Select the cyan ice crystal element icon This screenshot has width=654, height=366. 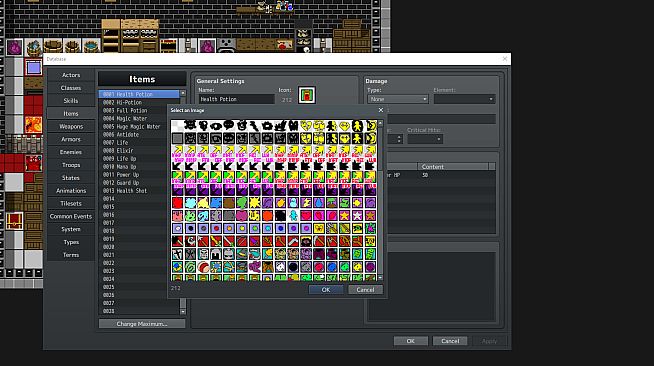point(190,203)
